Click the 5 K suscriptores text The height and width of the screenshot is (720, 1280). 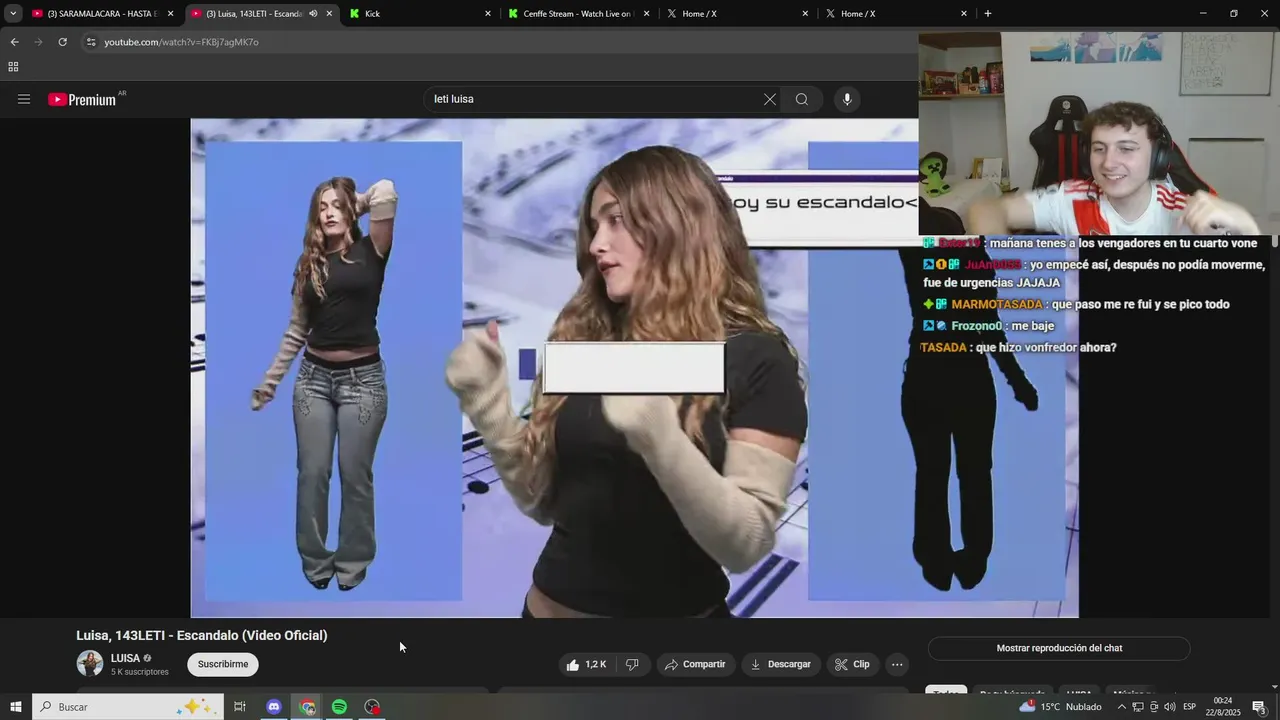(x=140, y=672)
